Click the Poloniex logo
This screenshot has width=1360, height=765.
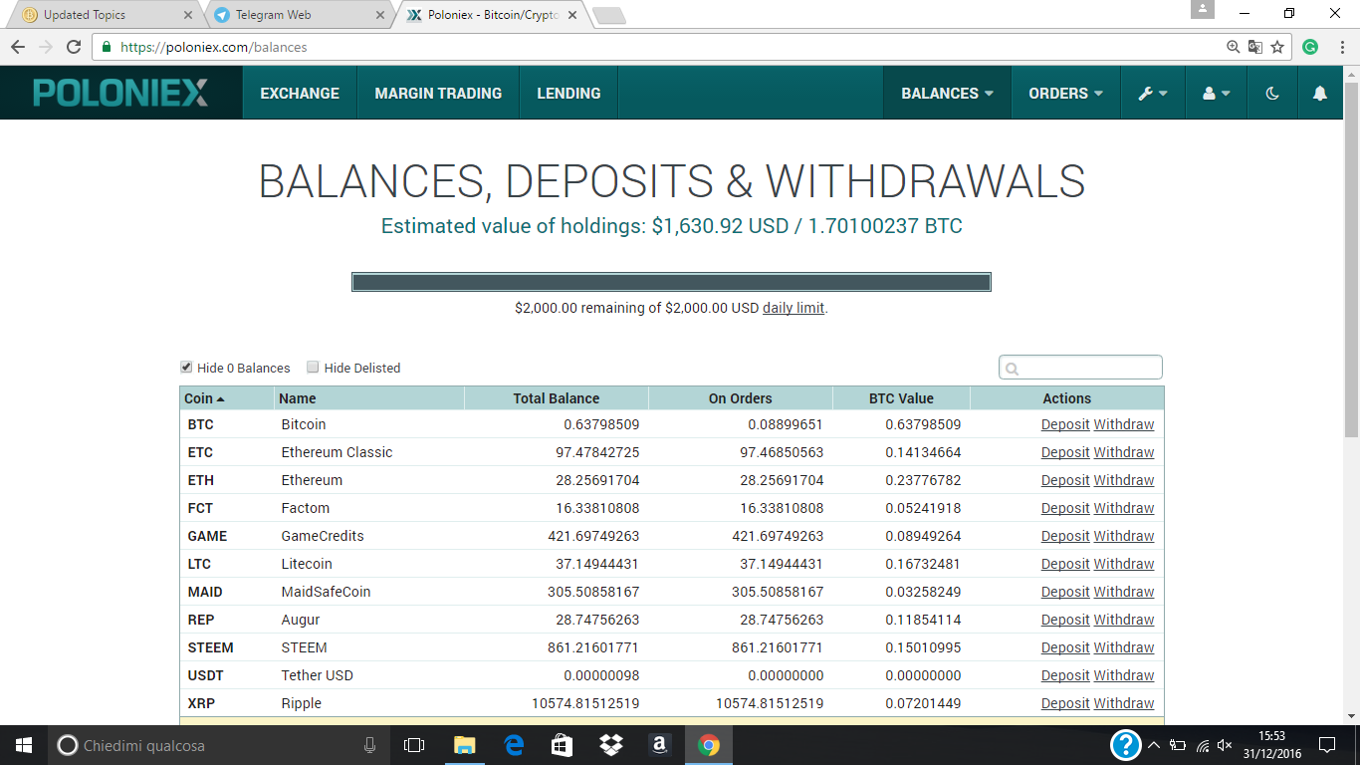pos(121,93)
